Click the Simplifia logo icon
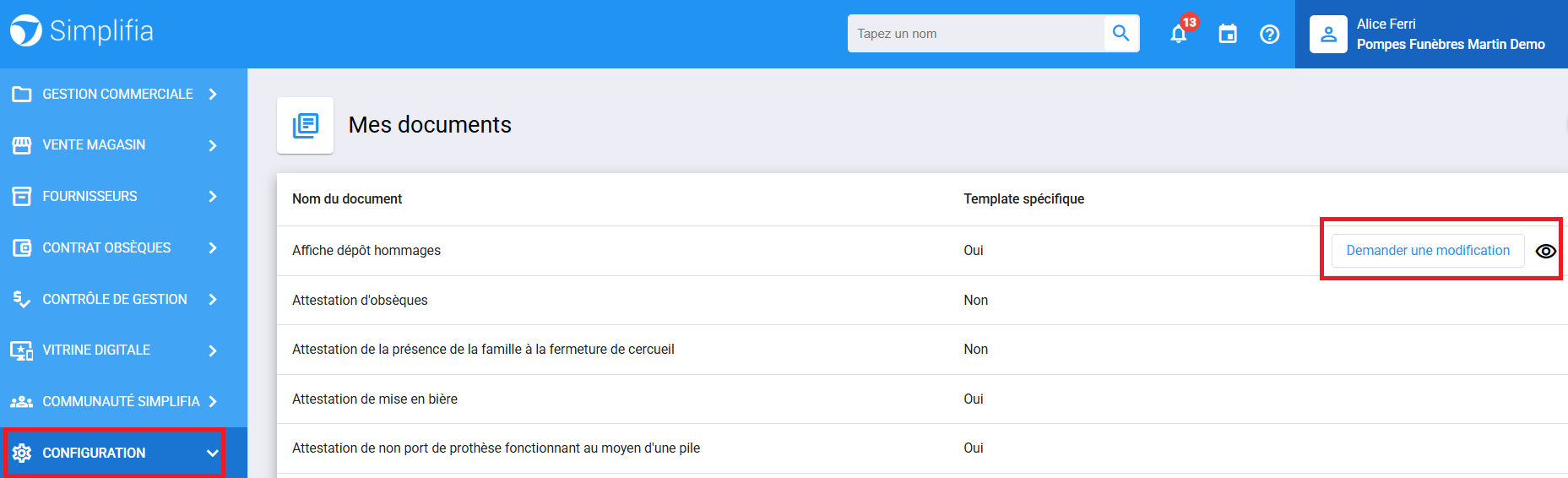This screenshot has height=478, width=1568. click(x=25, y=31)
